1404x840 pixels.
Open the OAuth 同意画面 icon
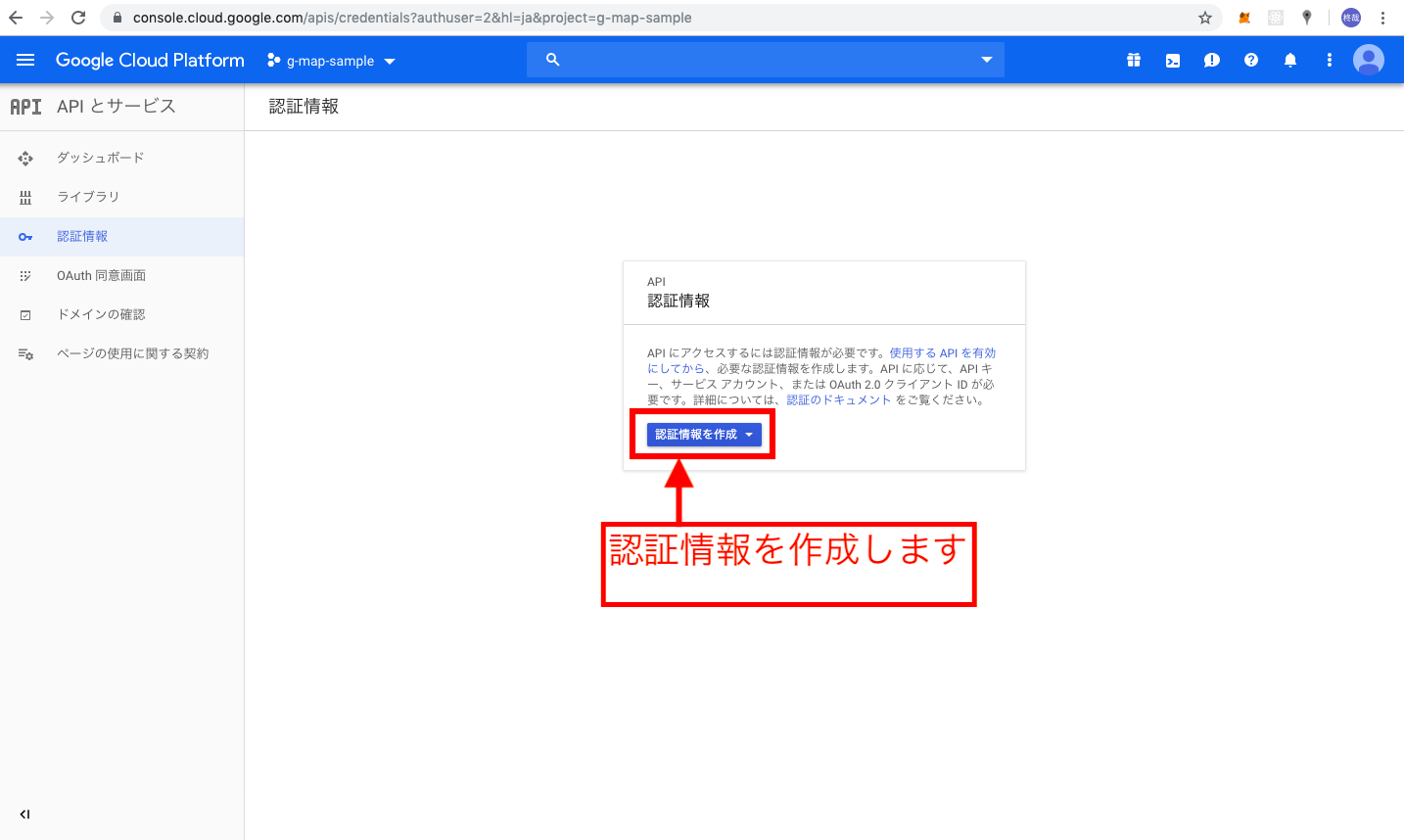coord(25,275)
